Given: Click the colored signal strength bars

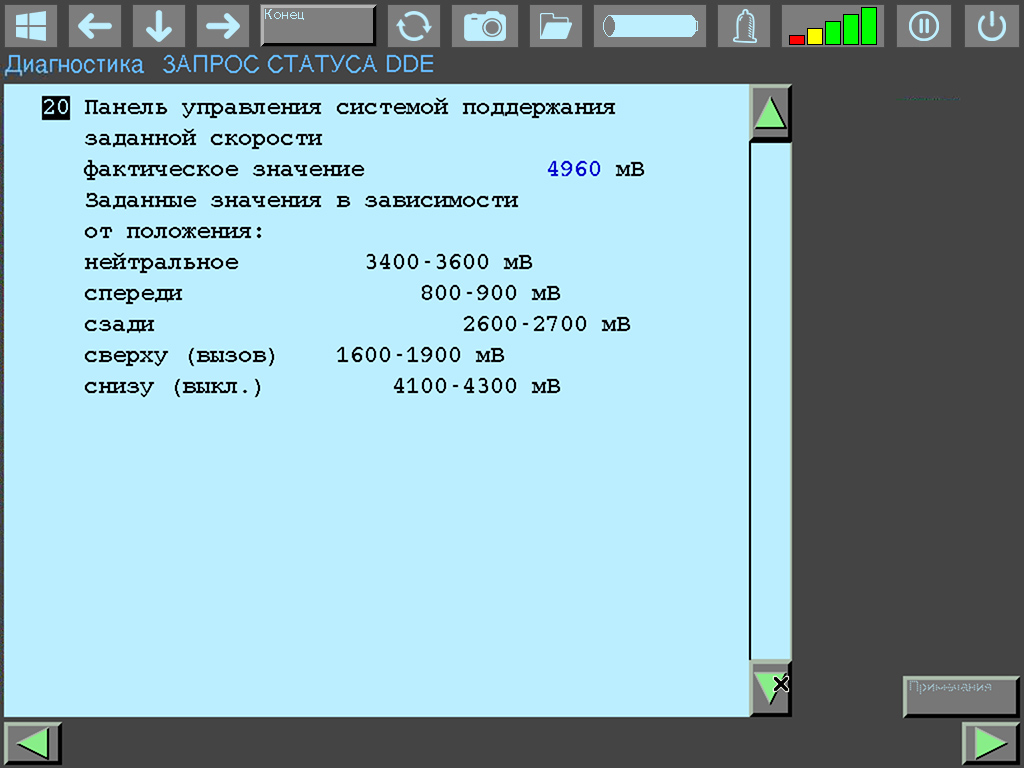Looking at the screenshot, I should coord(832,26).
